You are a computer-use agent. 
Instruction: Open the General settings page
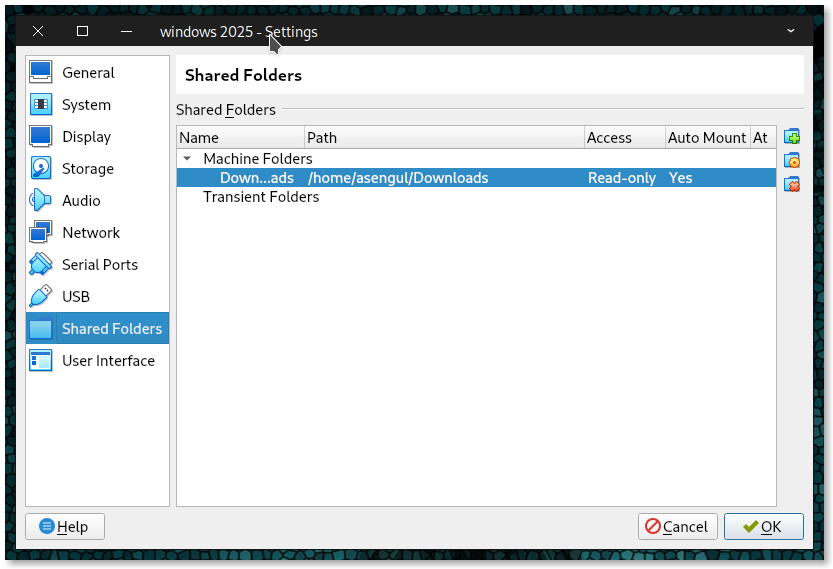pos(98,72)
